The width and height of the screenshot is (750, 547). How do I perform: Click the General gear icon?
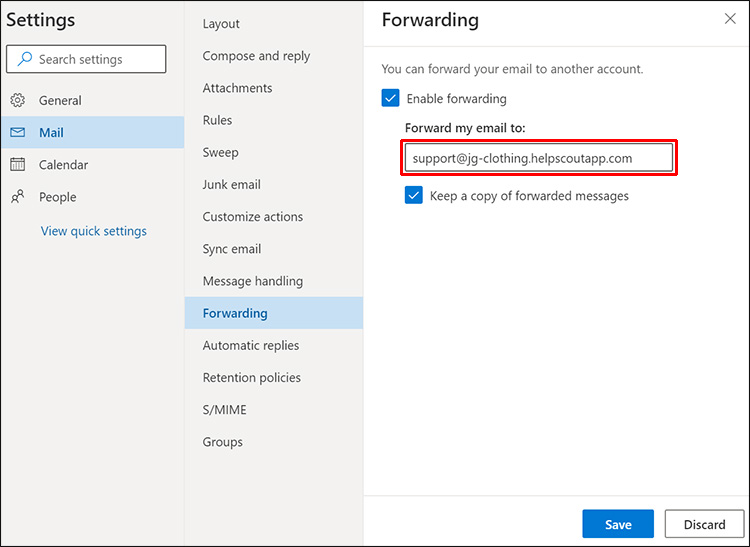18,100
